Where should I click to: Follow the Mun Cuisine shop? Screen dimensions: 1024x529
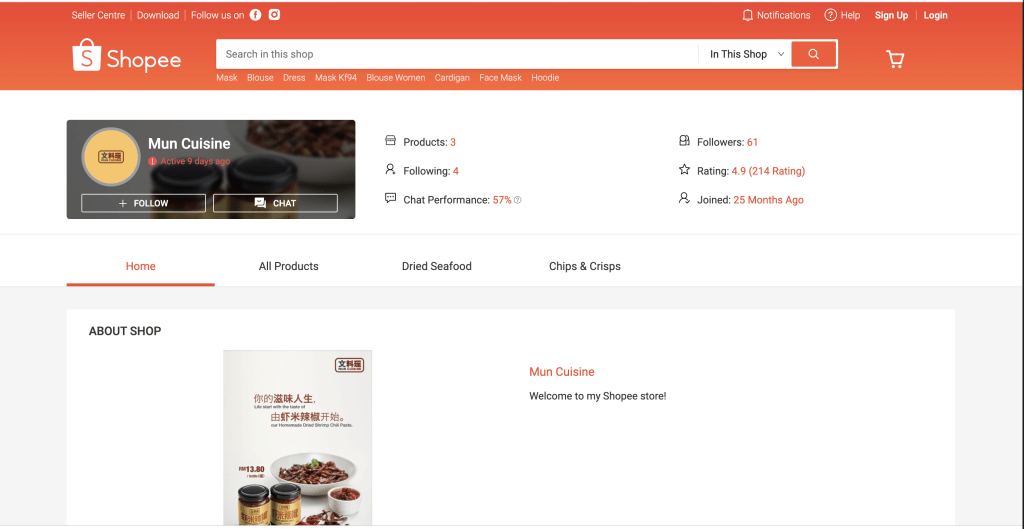[x=144, y=203]
